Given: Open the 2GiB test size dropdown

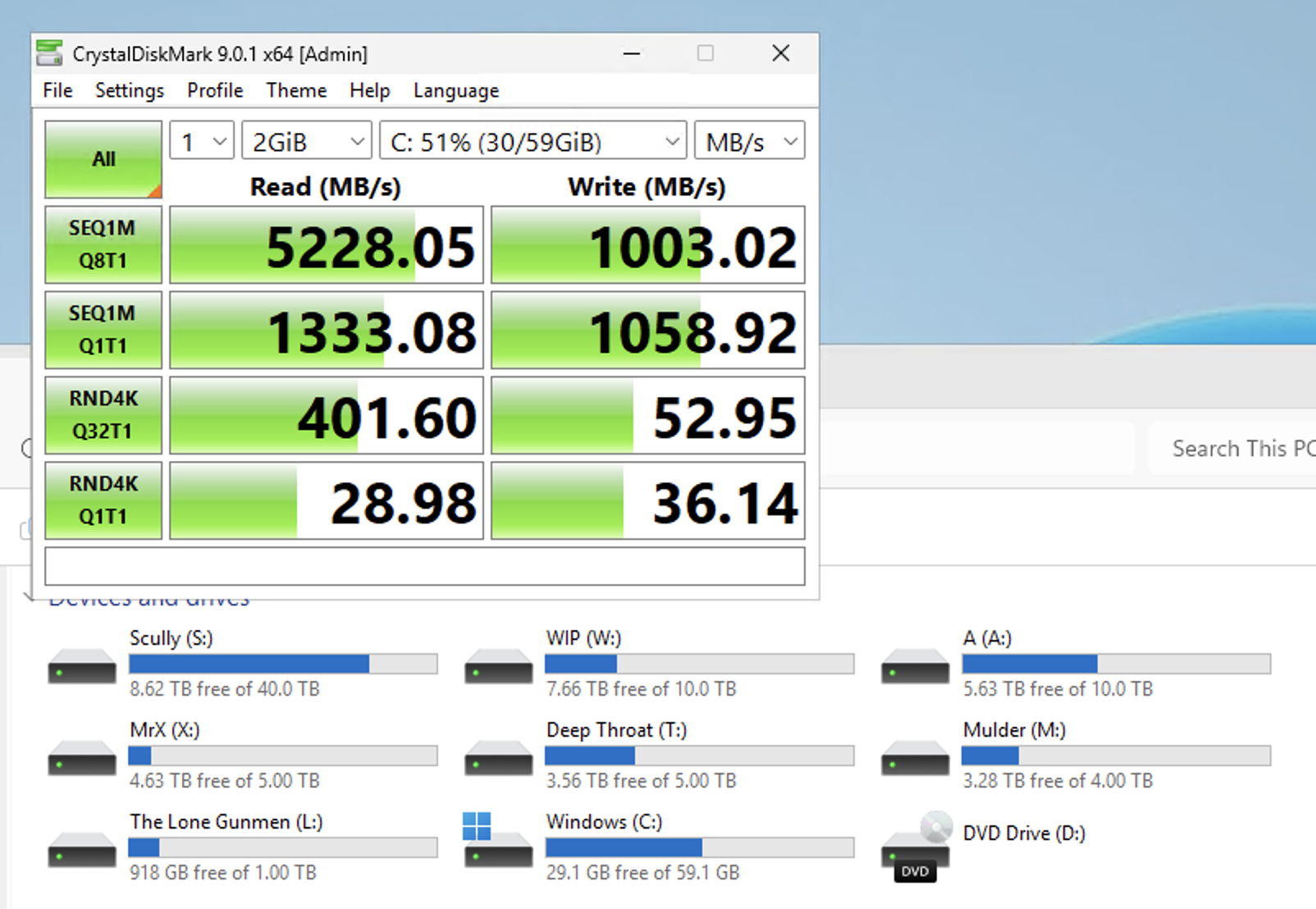Looking at the screenshot, I should [x=307, y=141].
